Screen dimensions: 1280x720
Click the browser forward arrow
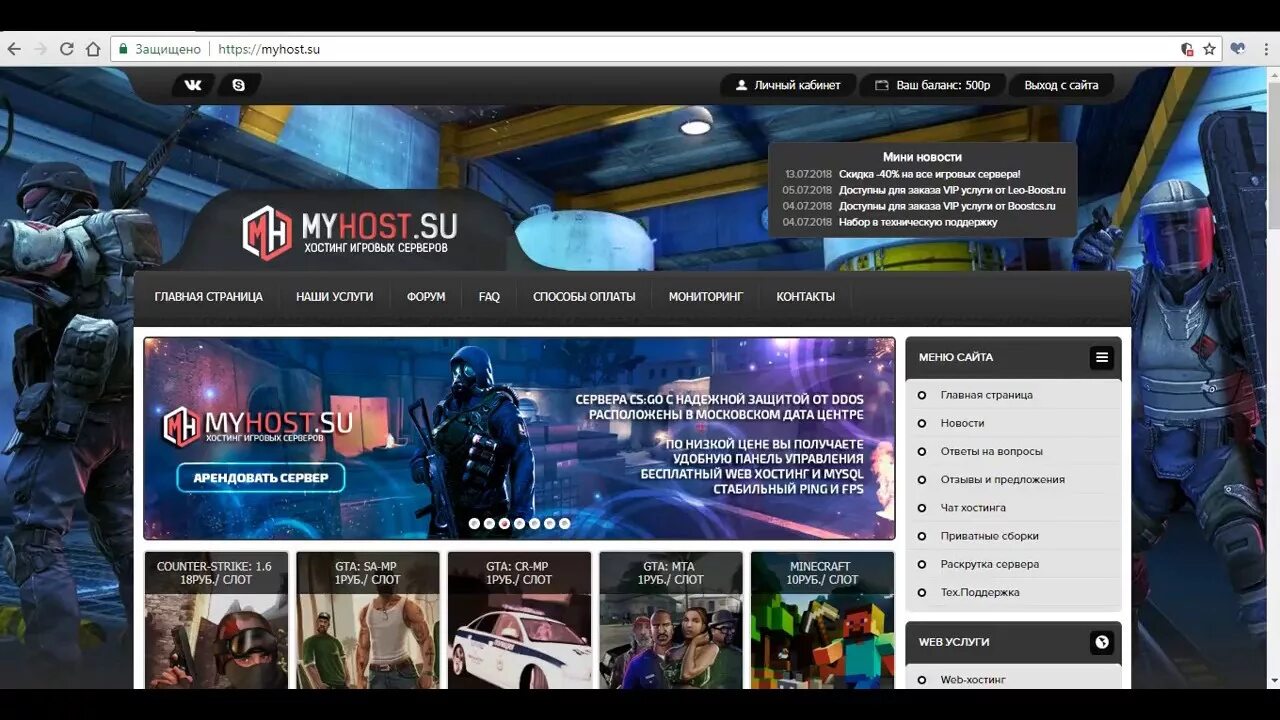pos(41,48)
